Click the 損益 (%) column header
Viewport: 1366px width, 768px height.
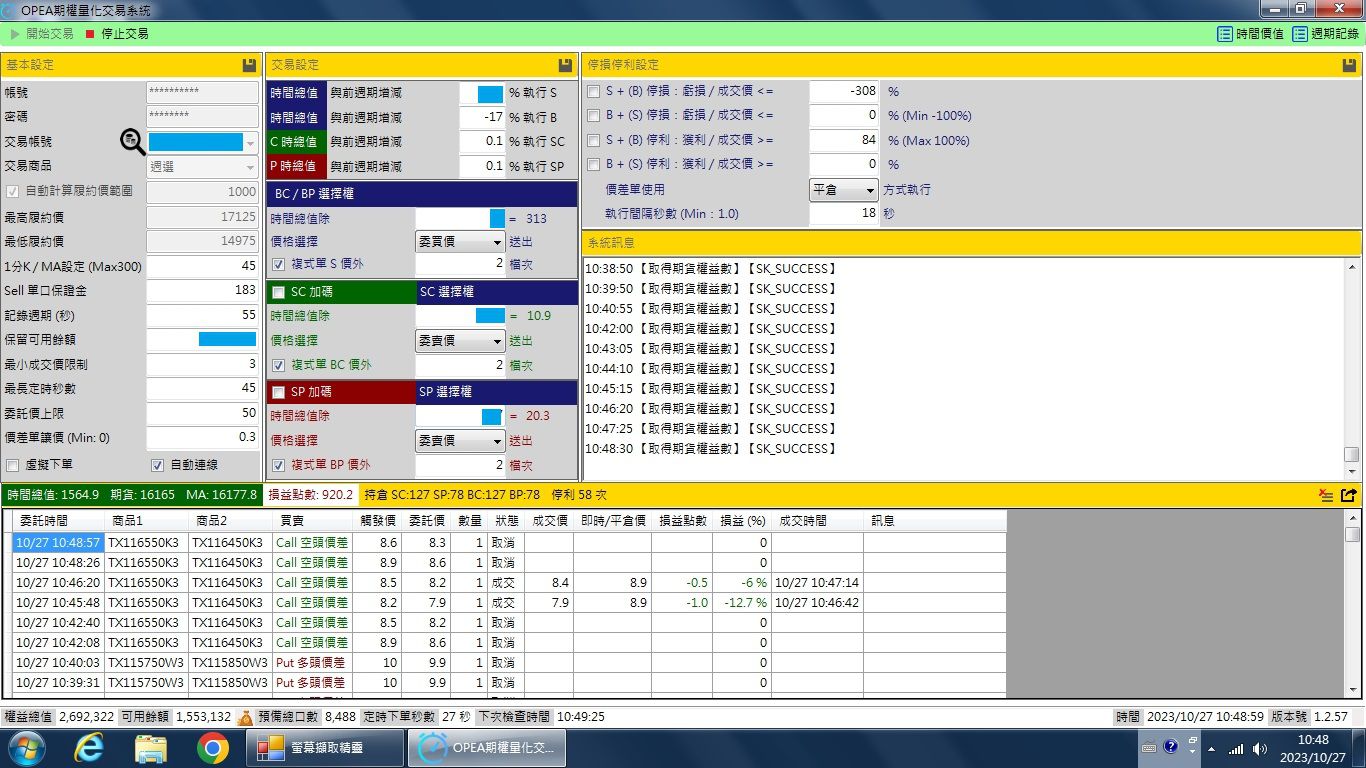[743, 521]
